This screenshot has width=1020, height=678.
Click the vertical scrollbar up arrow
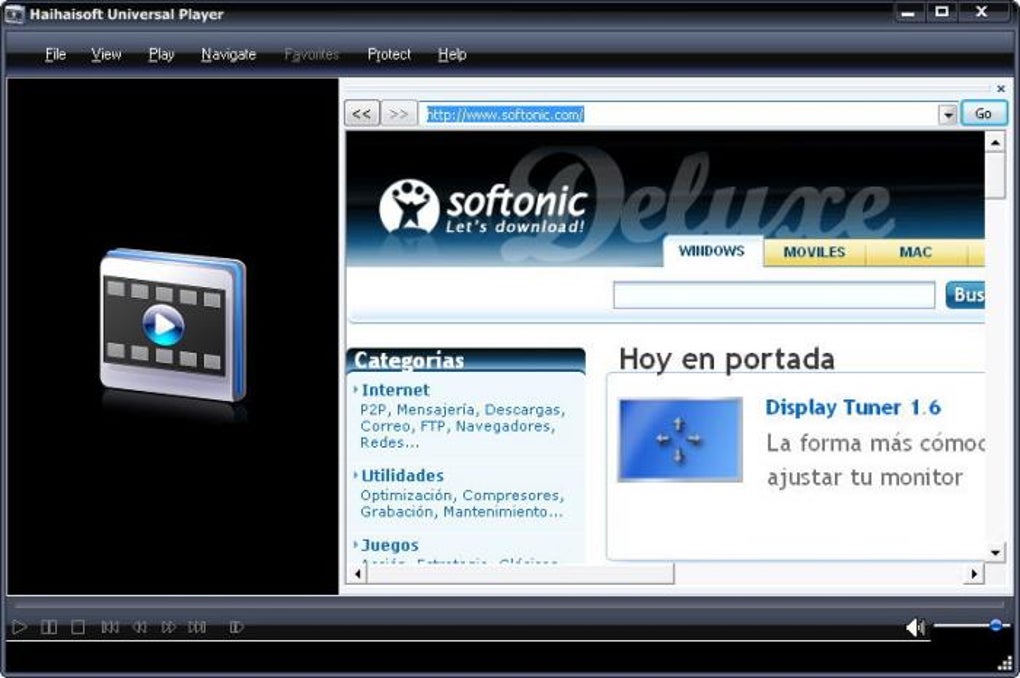click(x=995, y=142)
